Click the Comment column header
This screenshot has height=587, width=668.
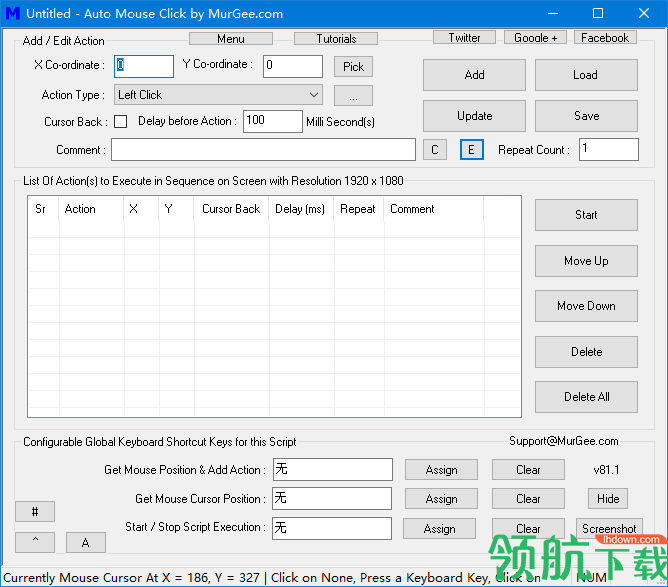pyautogui.click(x=434, y=209)
